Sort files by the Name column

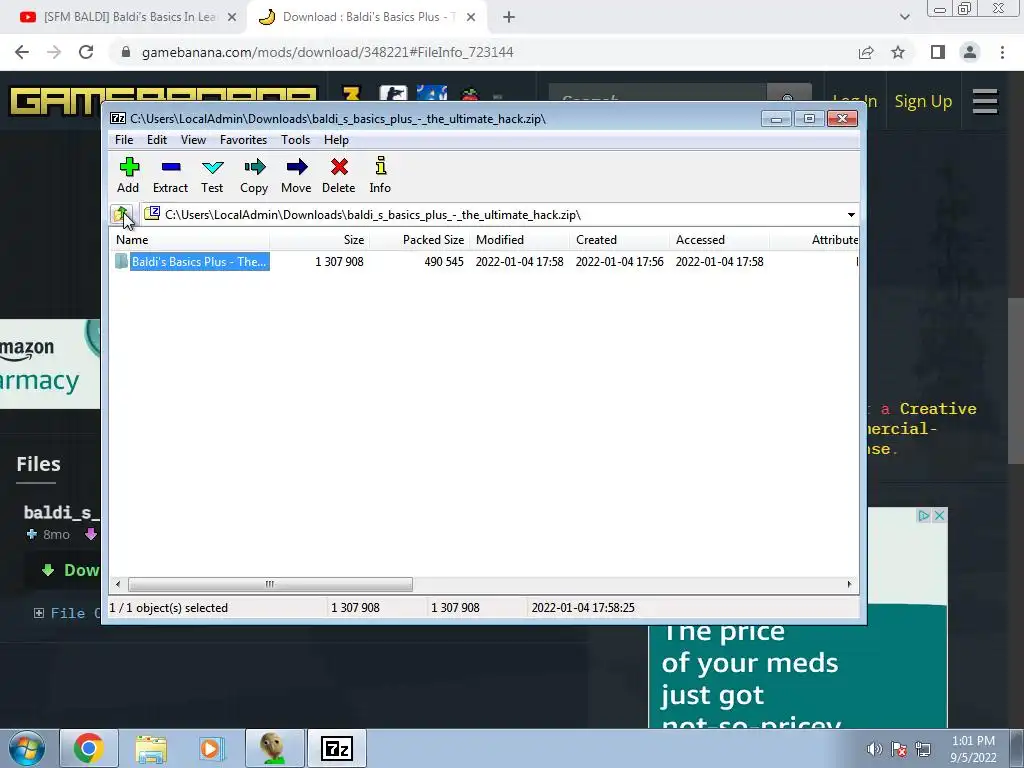coord(189,240)
